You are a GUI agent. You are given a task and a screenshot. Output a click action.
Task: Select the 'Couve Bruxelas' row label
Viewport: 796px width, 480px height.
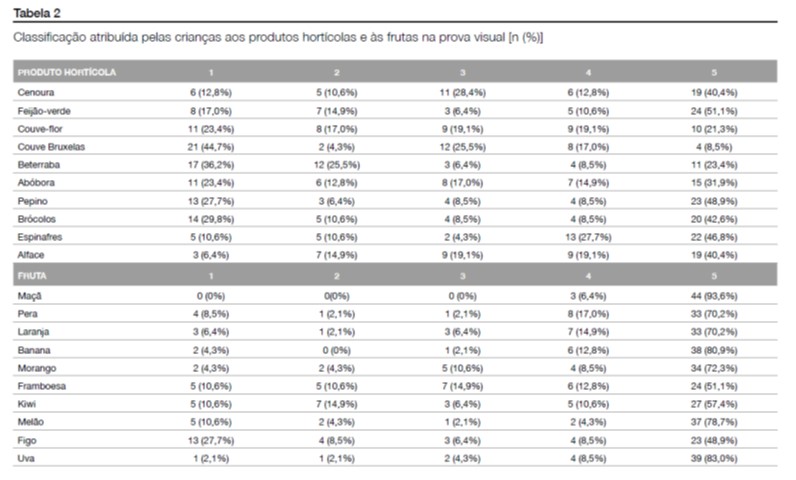[52, 146]
